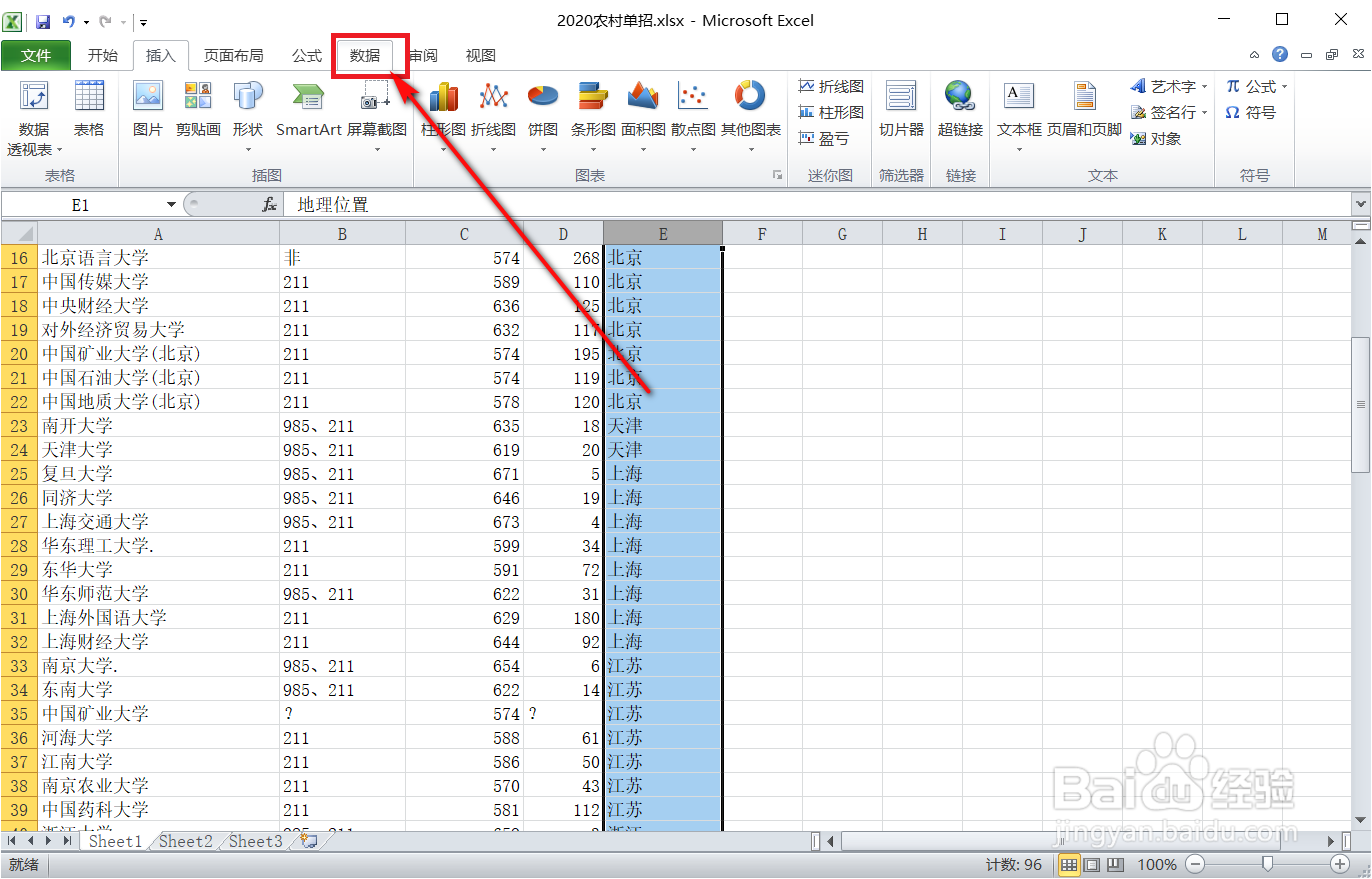This screenshot has height=879, width=1372.
Task: Switch to 公式 (Formulas) ribbon tab
Action: (307, 55)
